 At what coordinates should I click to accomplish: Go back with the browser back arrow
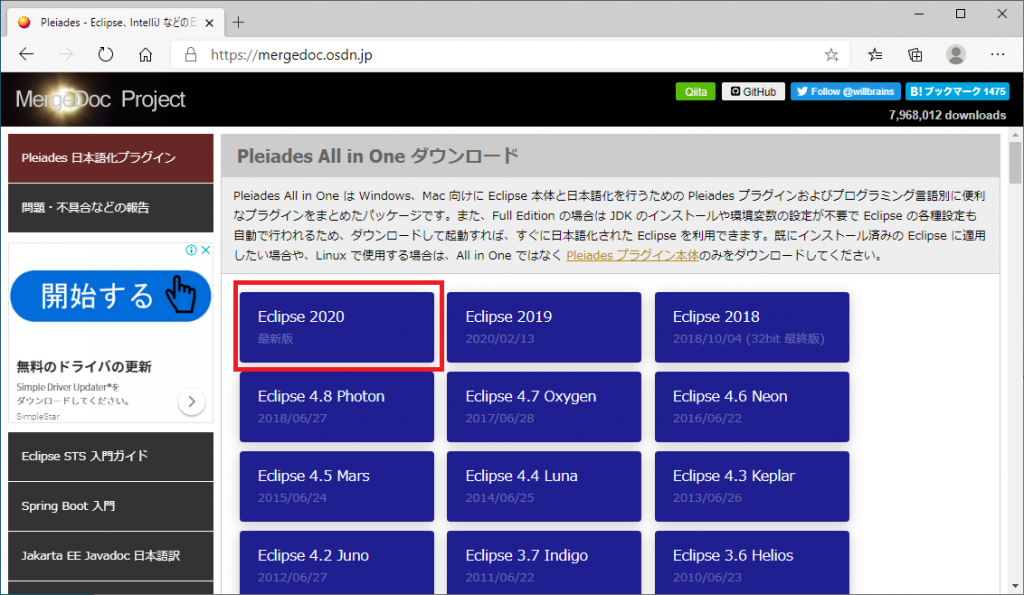(x=27, y=54)
